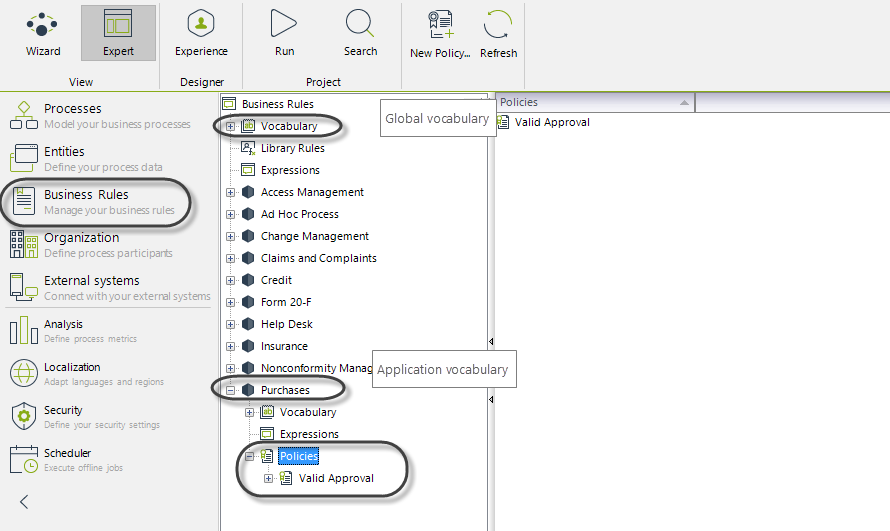Collapse the left sidebar with back chevron
Viewport: 890px width, 531px height.
(x=24, y=502)
